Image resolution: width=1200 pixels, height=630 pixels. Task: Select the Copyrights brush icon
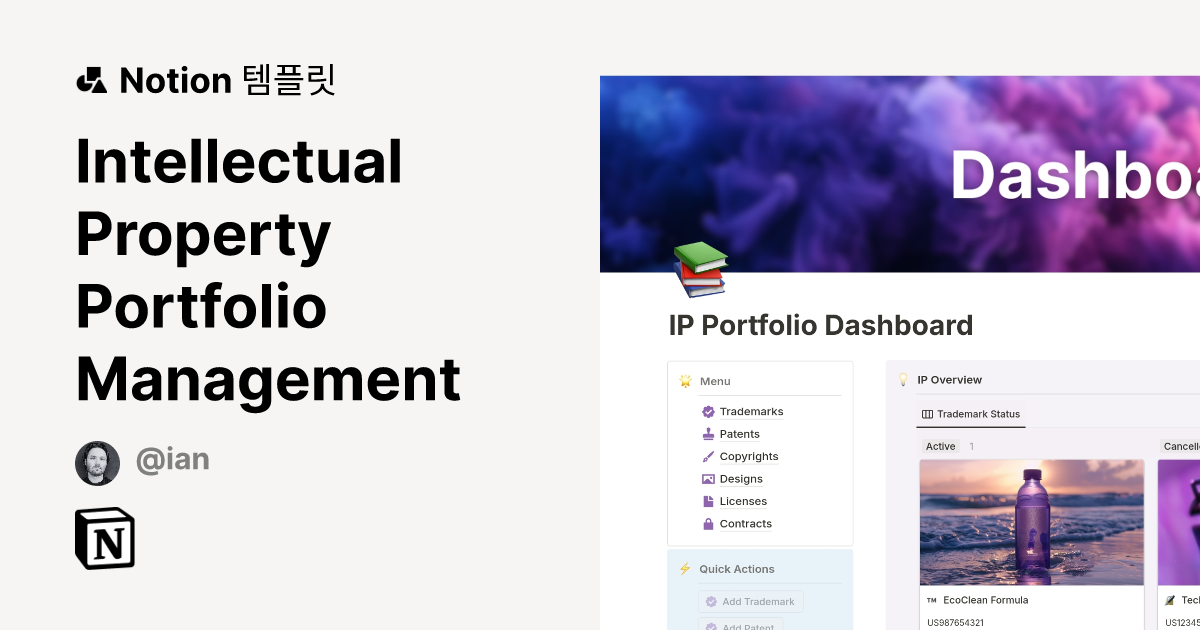pos(708,456)
